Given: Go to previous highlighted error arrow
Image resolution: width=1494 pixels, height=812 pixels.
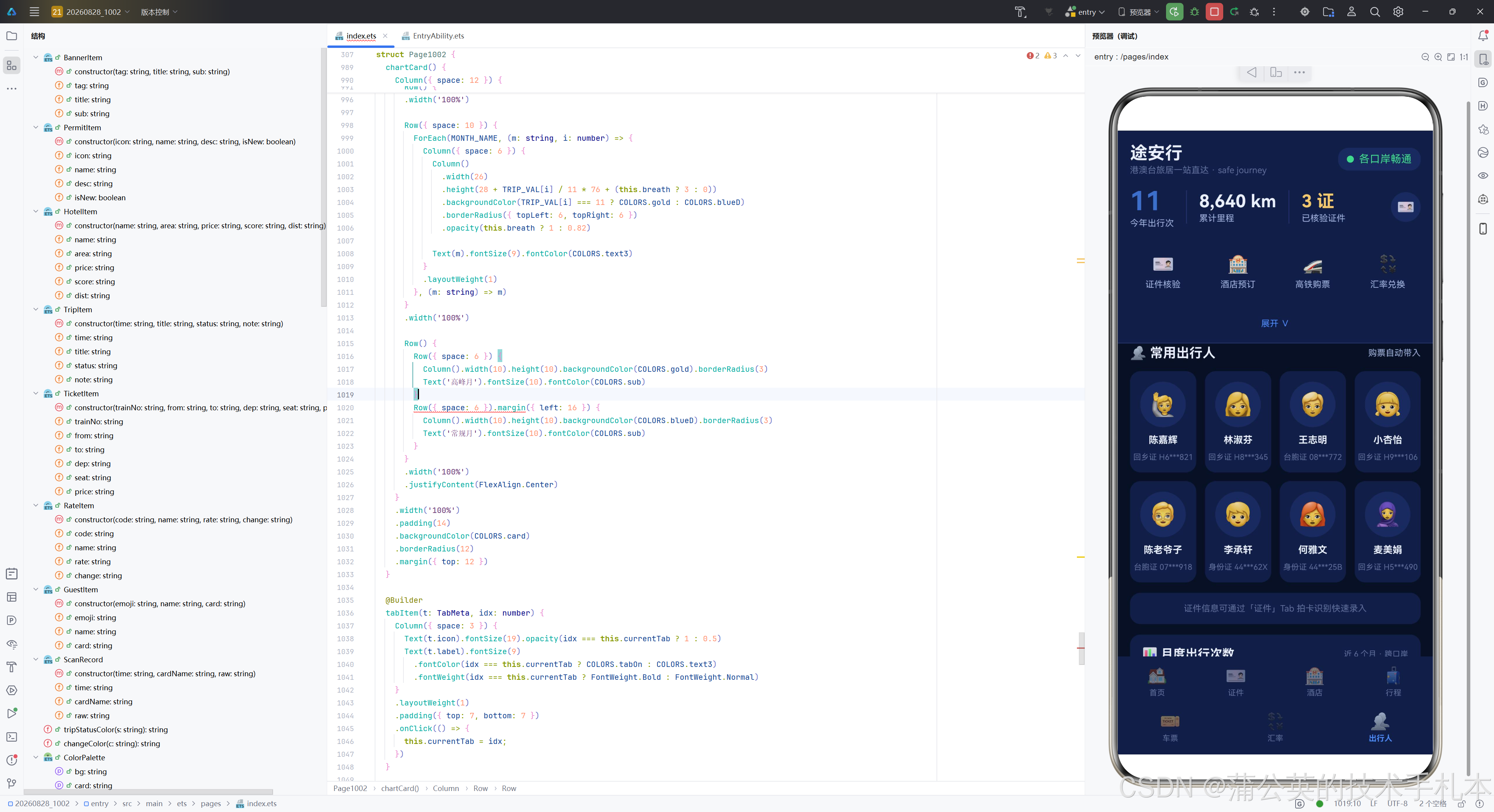Looking at the screenshot, I should click(x=1065, y=56).
